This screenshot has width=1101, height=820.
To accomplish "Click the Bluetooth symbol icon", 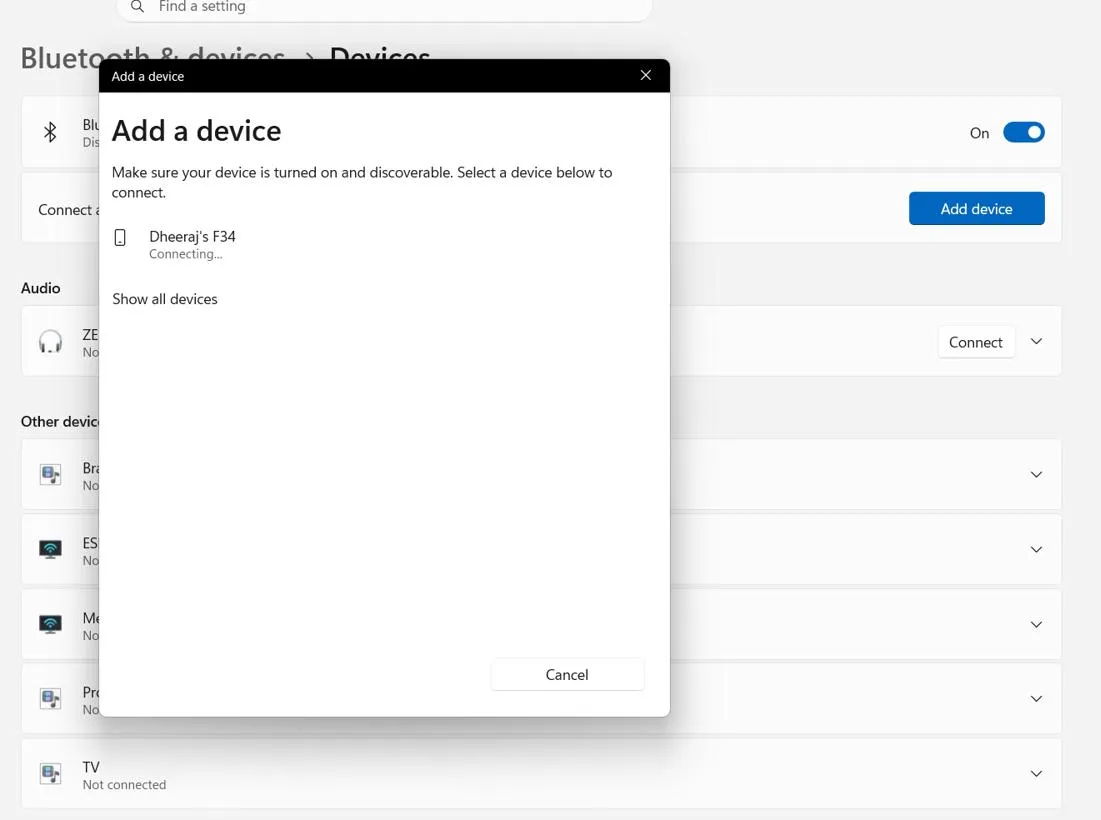I will tap(50, 132).
